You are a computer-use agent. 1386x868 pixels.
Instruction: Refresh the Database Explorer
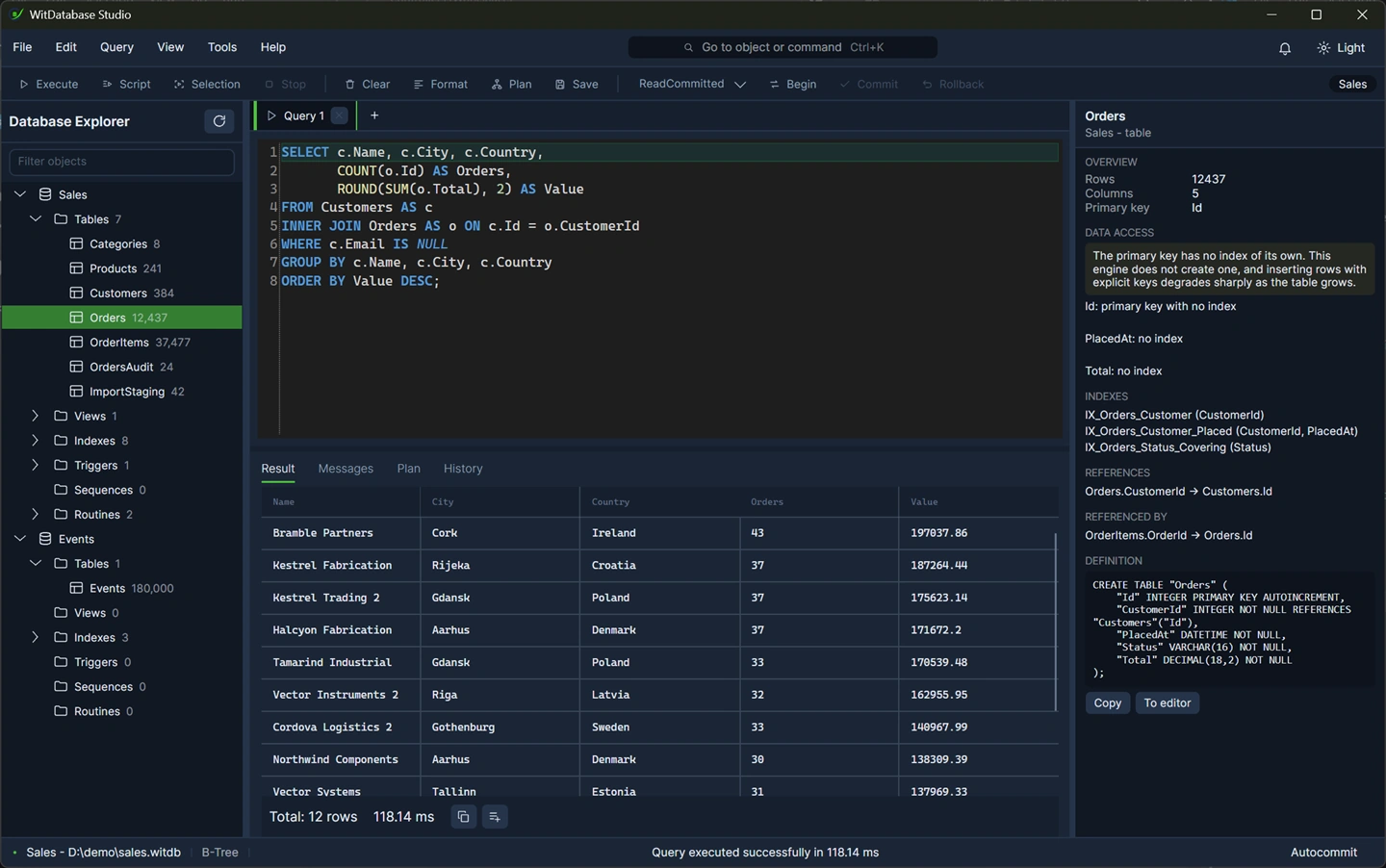click(219, 121)
